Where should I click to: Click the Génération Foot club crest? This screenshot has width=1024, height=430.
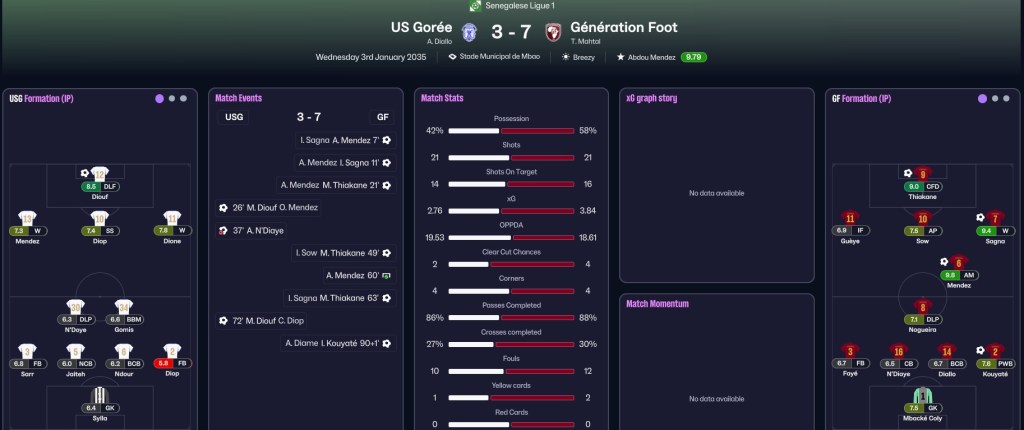(553, 32)
